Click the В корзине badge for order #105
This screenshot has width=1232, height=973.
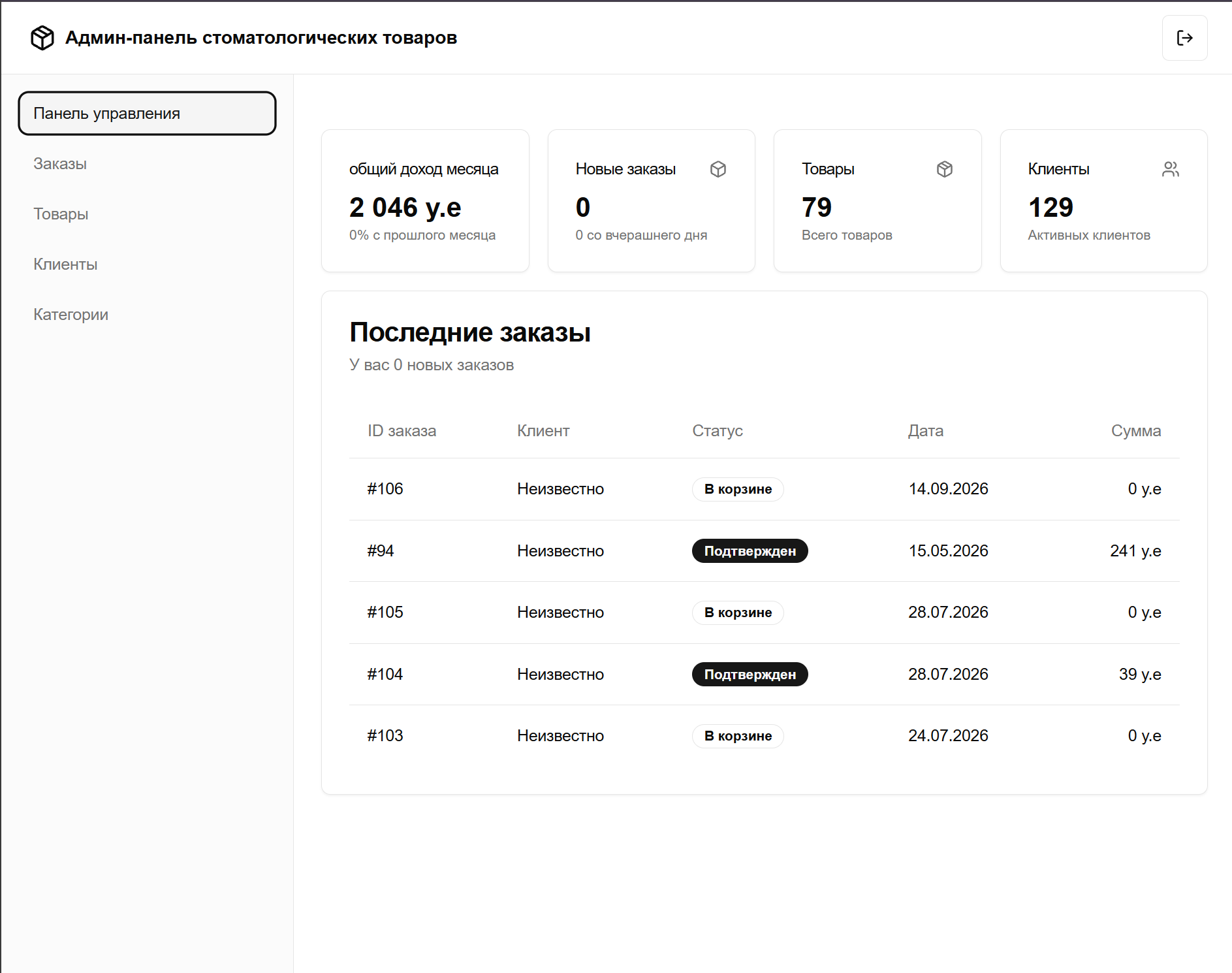tap(738, 613)
